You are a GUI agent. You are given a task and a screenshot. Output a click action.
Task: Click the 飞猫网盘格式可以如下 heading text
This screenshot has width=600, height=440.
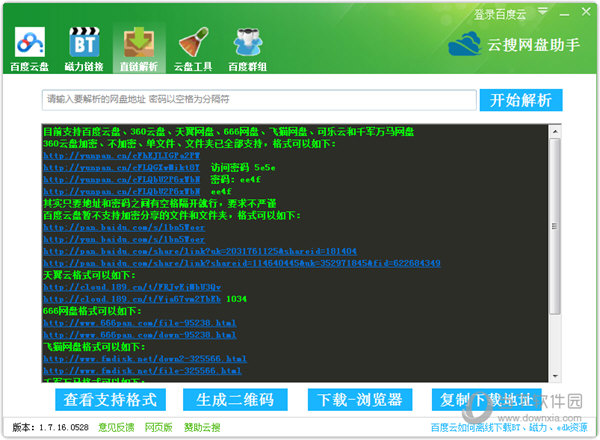pyautogui.click(x=94, y=347)
